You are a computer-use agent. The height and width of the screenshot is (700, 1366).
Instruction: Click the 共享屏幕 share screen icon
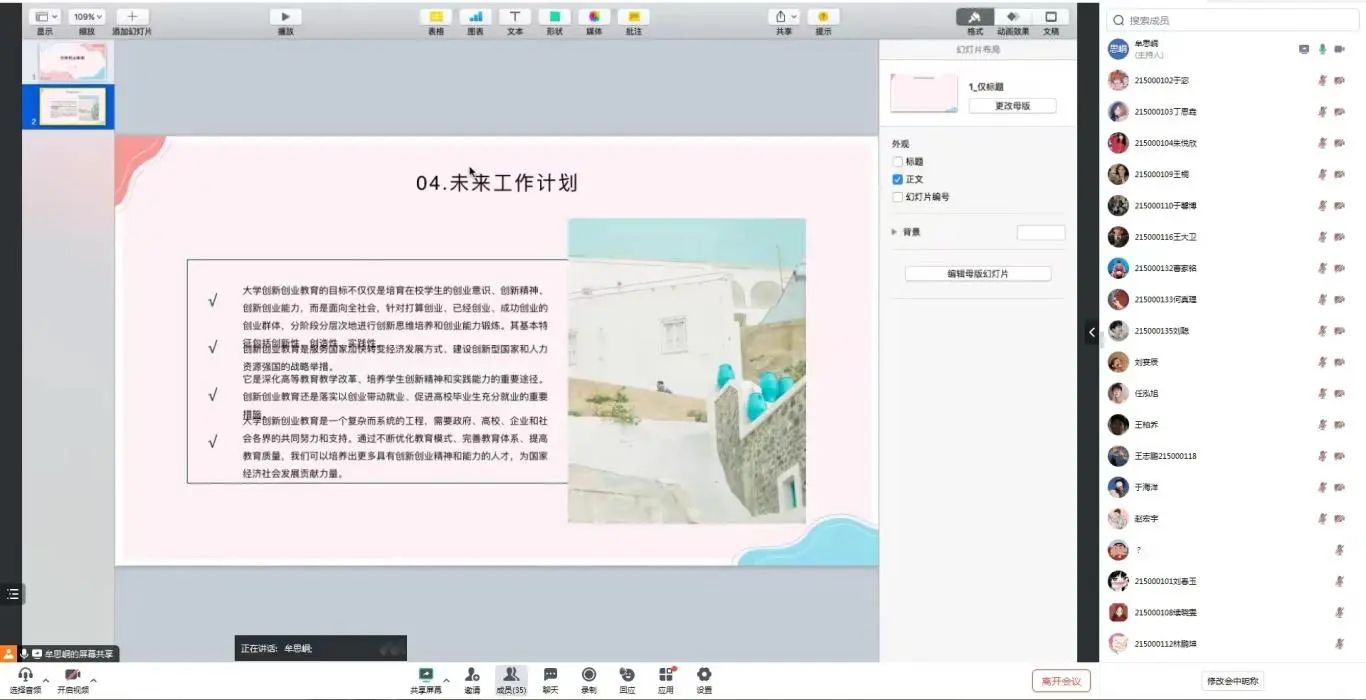coord(426,676)
